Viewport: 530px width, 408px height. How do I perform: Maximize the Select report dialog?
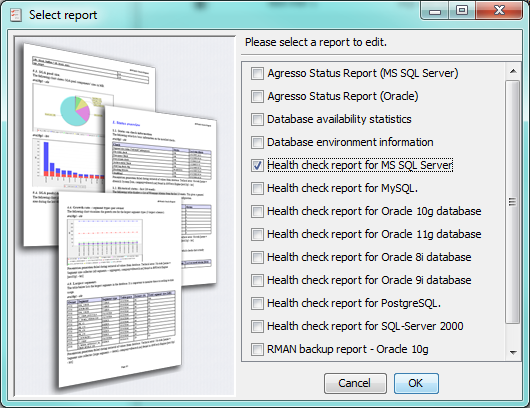pos(462,11)
